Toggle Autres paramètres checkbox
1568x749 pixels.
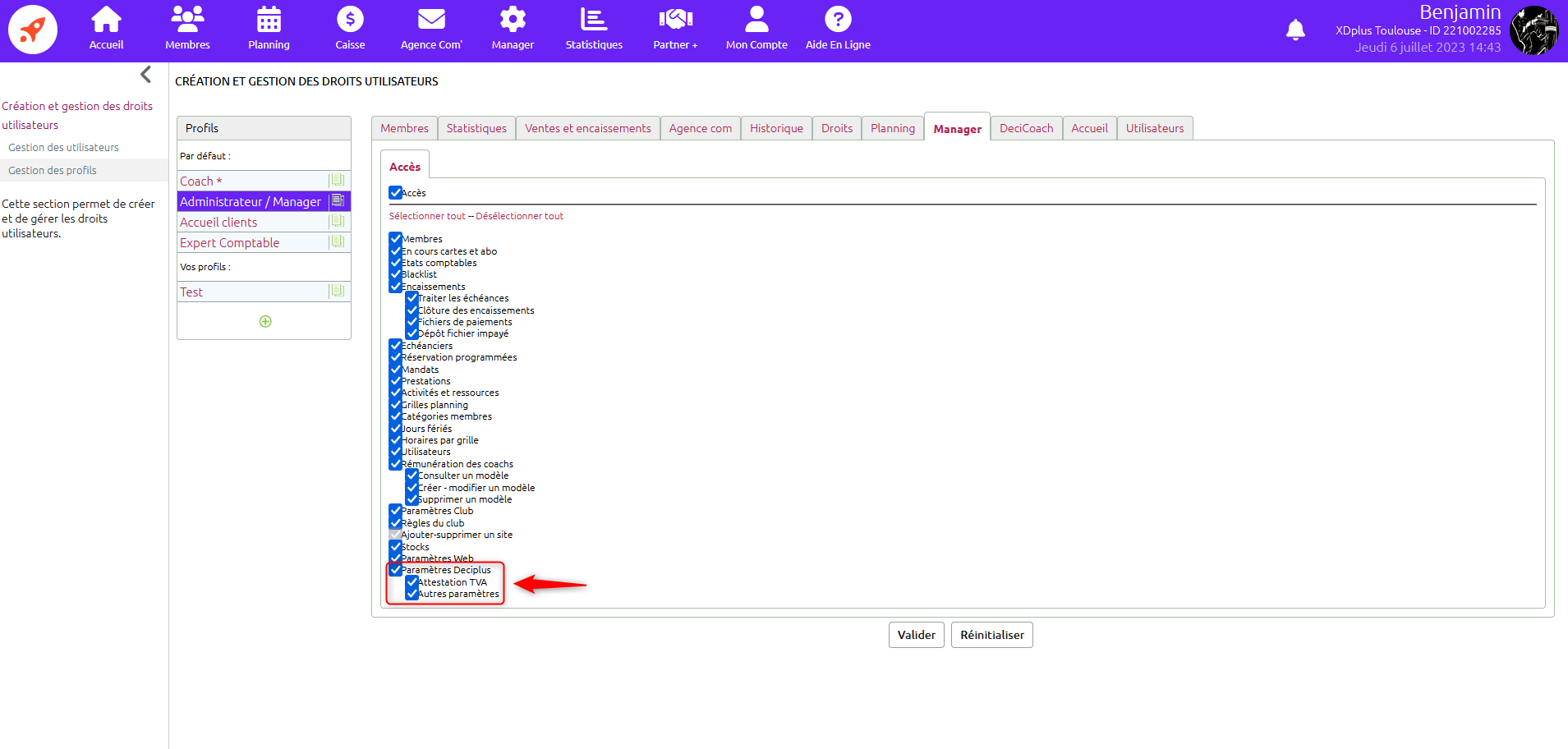412,594
